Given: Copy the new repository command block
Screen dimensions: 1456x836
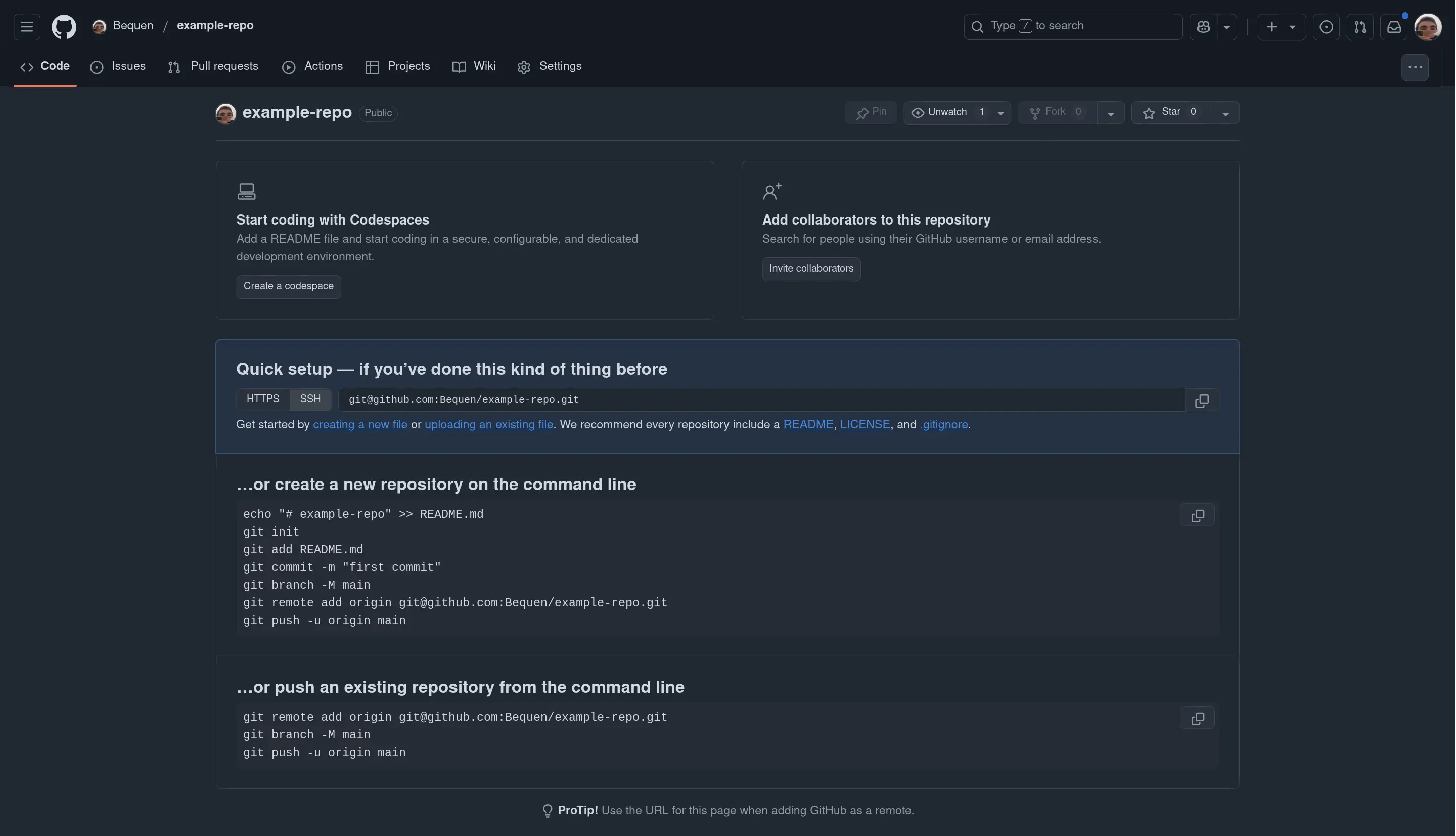Looking at the screenshot, I should coord(1197,515).
